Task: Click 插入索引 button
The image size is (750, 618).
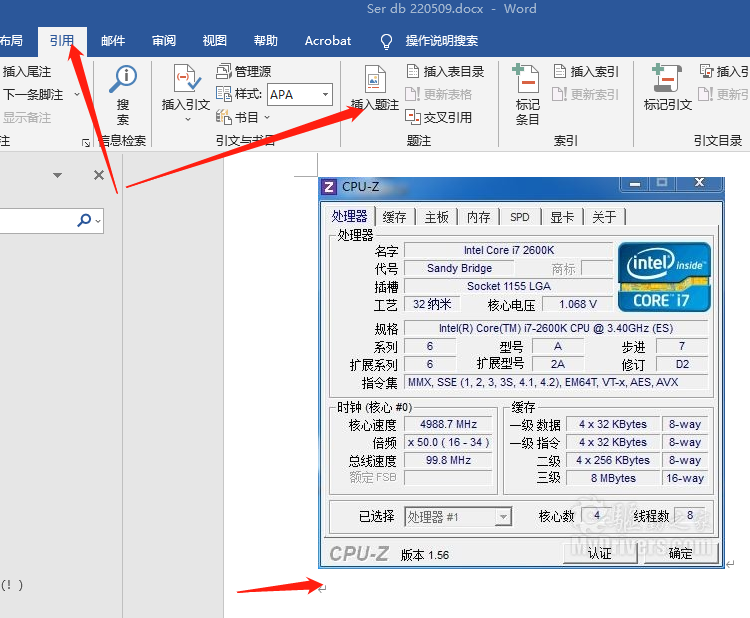Action: [586, 71]
